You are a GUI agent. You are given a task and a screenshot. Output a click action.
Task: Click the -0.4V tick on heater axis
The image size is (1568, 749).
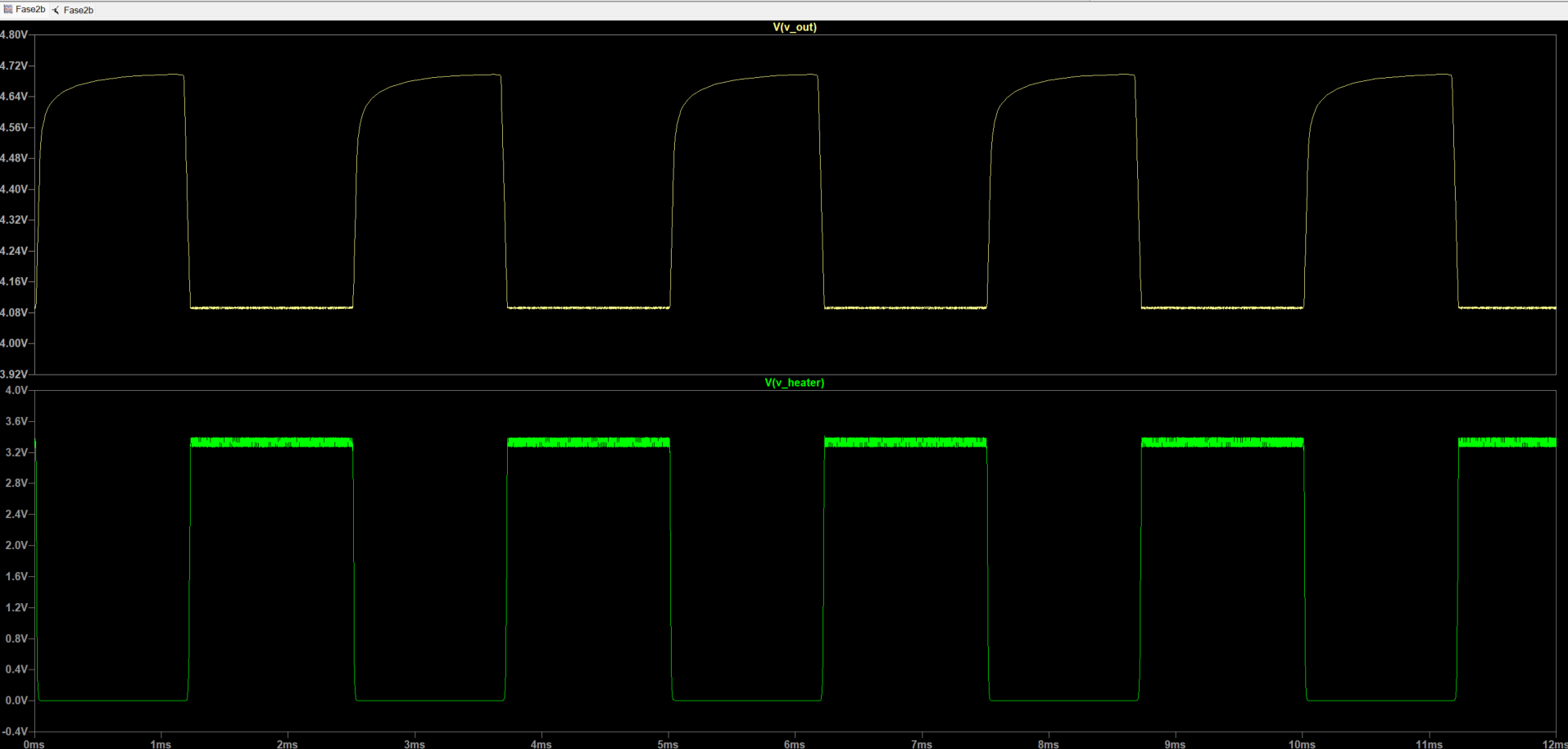16,731
